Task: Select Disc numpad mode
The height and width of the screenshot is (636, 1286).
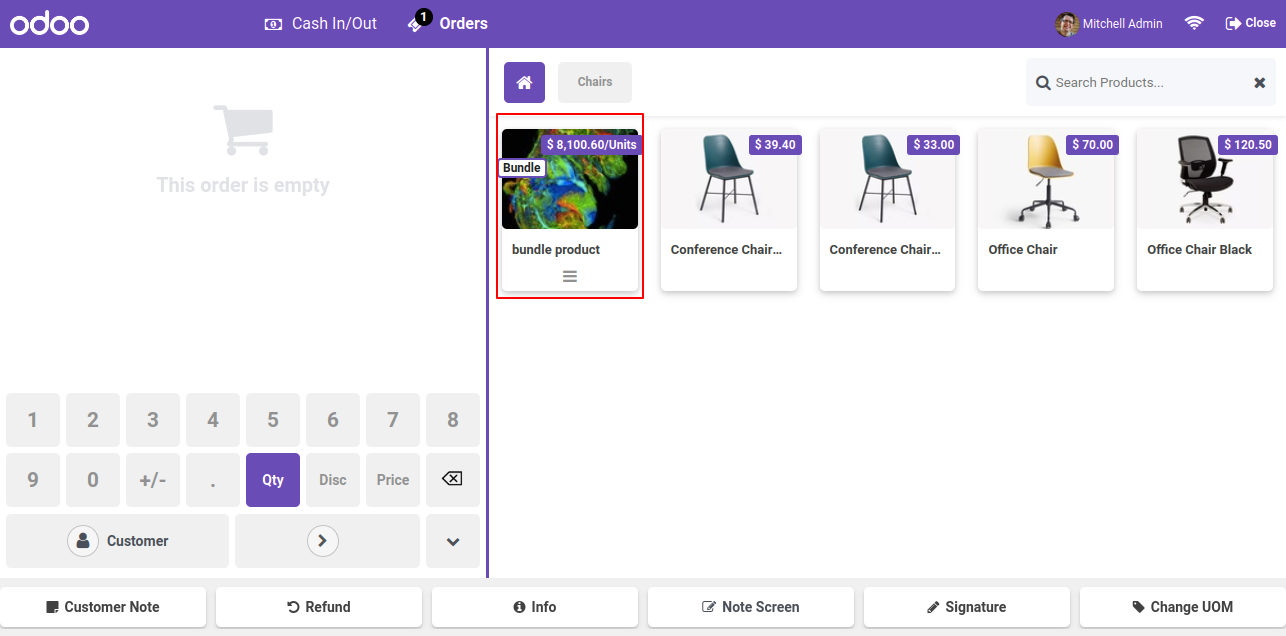Action: click(x=333, y=480)
